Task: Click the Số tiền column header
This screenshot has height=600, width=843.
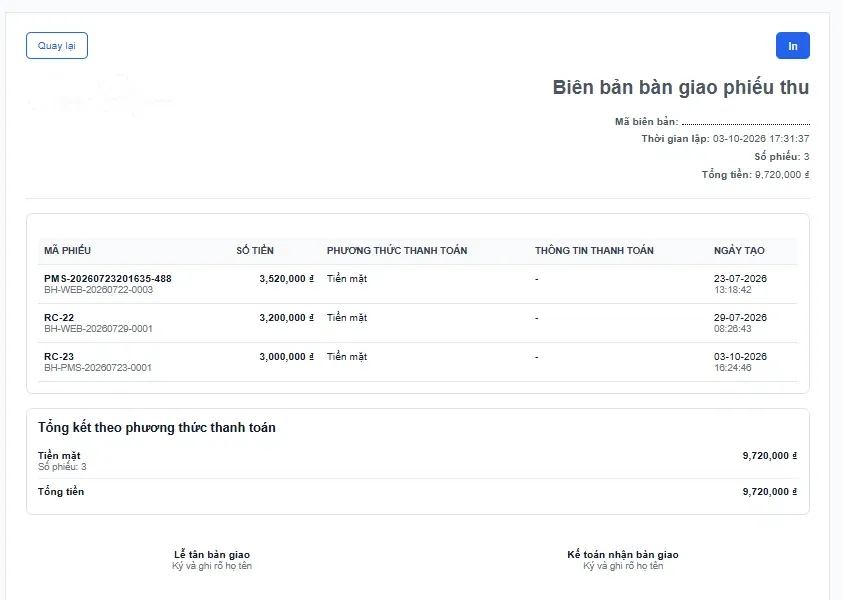Action: click(x=255, y=251)
